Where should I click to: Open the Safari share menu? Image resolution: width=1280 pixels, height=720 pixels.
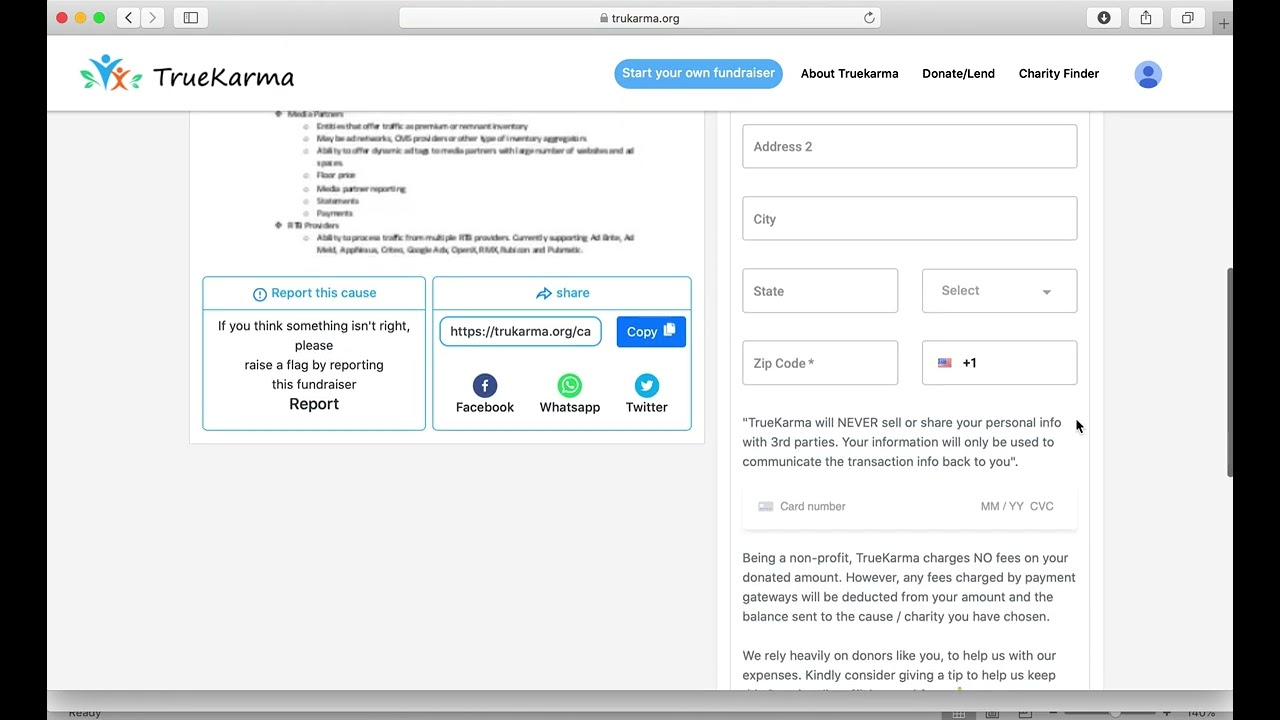pyautogui.click(x=1146, y=18)
